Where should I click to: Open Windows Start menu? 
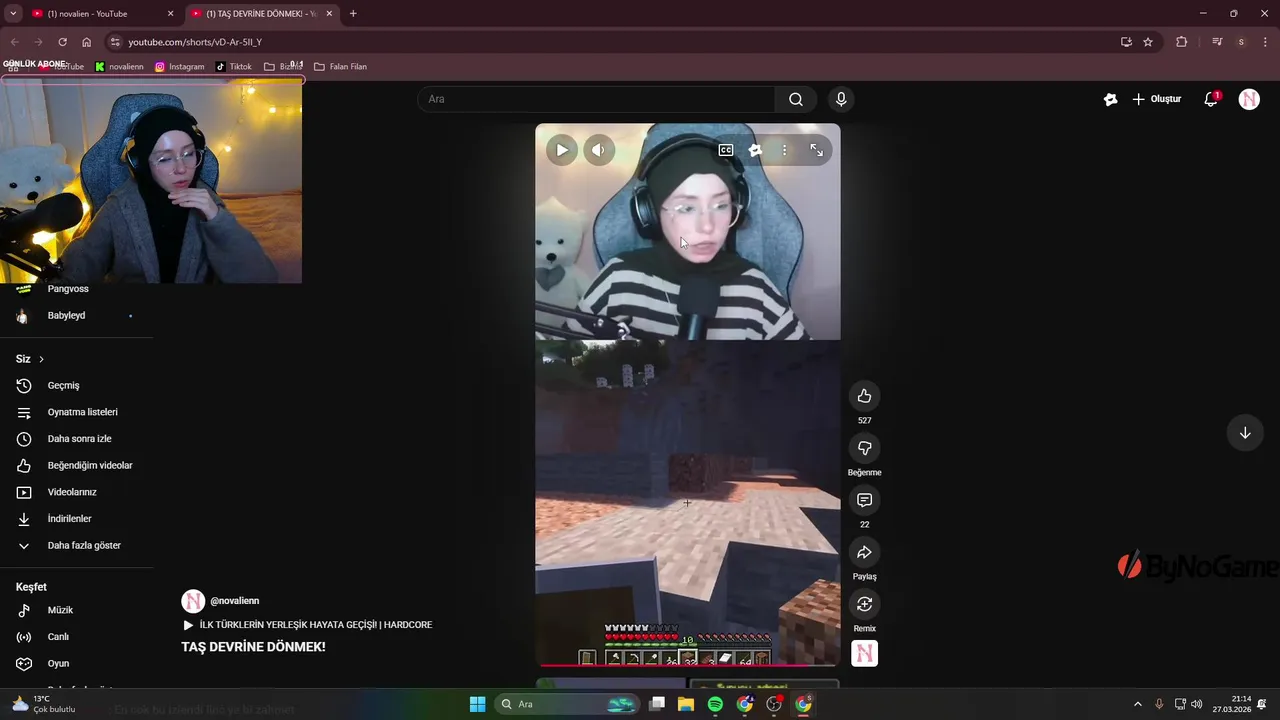pyautogui.click(x=477, y=704)
